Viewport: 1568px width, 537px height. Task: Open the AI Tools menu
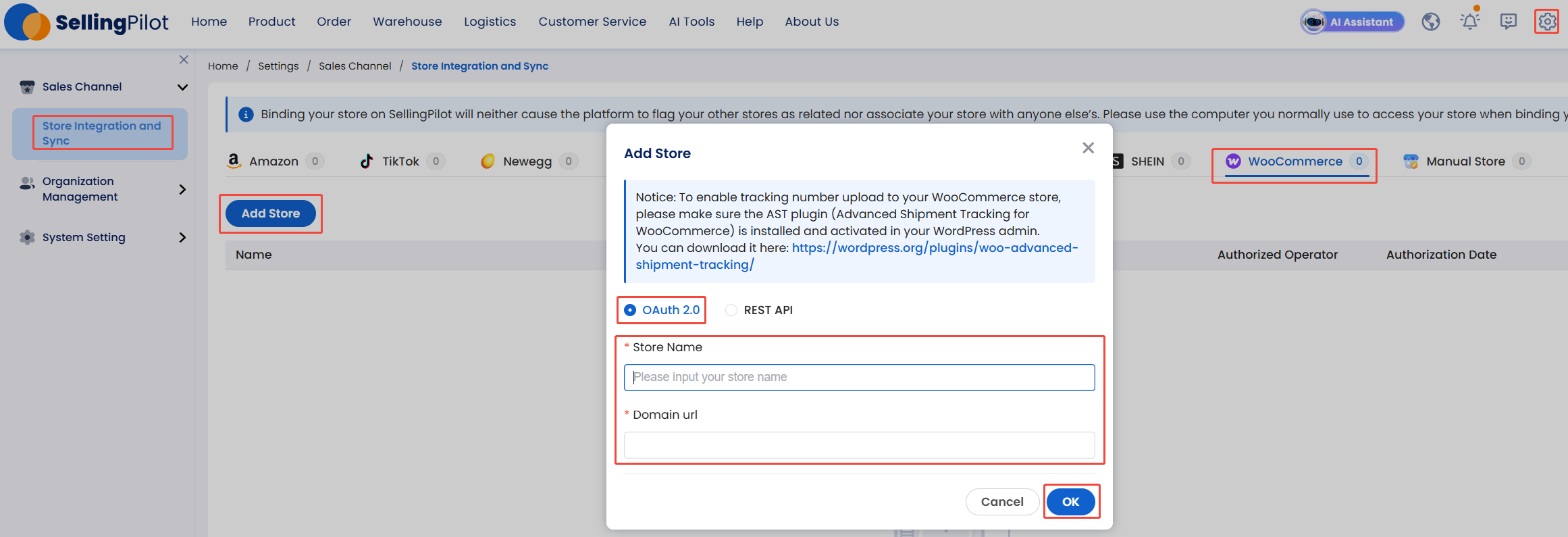(691, 22)
